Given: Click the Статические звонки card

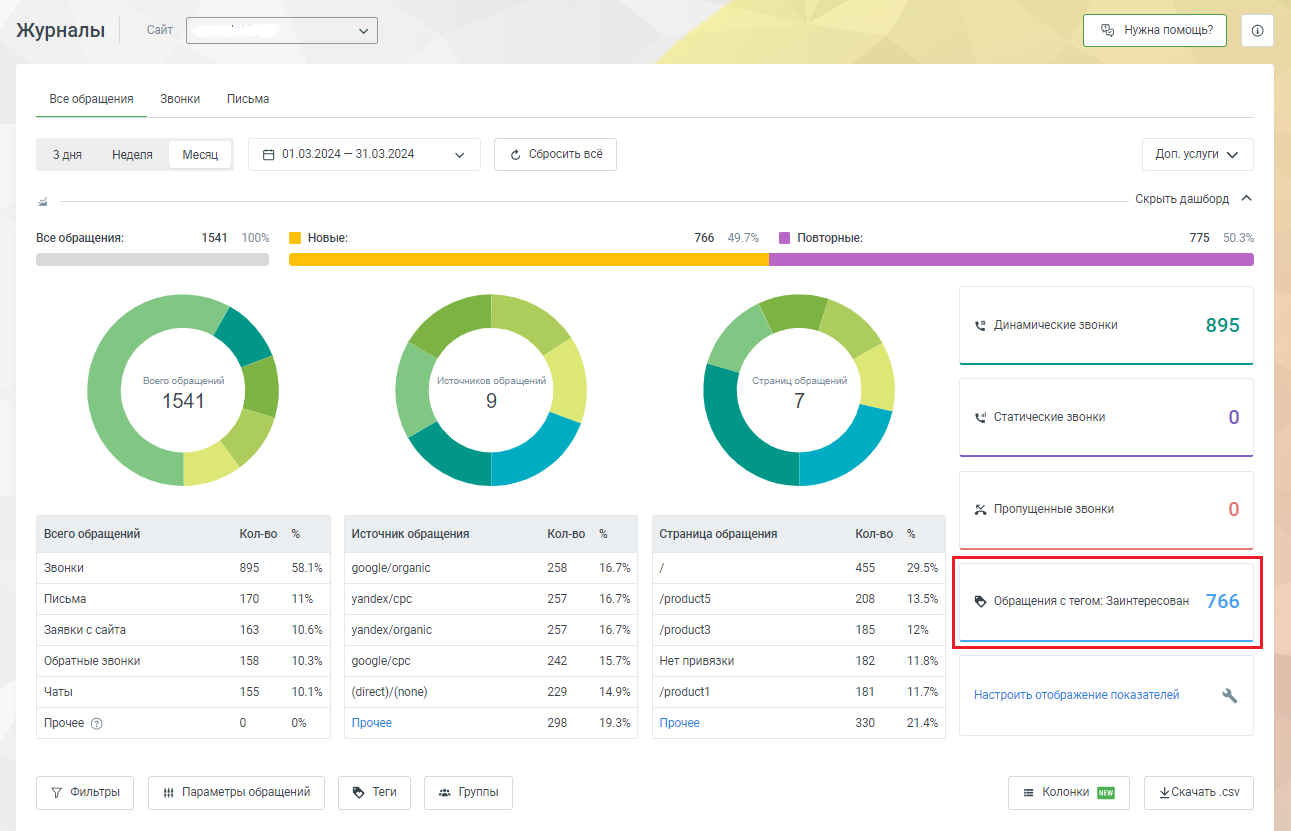Looking at the screenshot, I should [x=1106, y=418].
